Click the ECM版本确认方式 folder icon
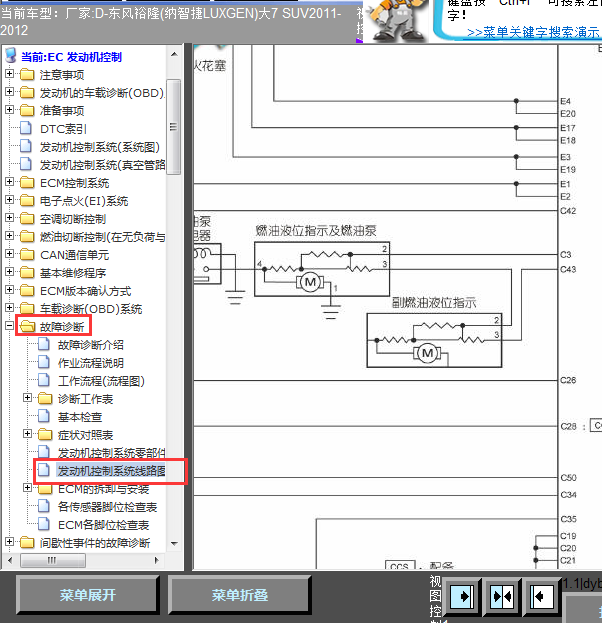 tap(27, 290)
